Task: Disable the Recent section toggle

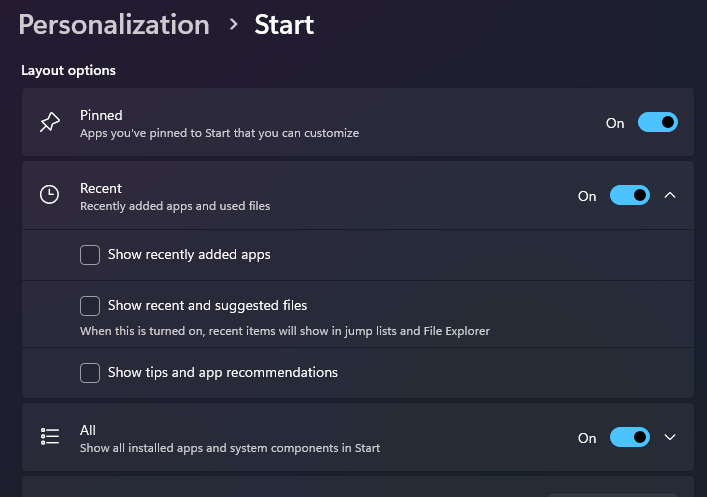Action: pos(629,195)
